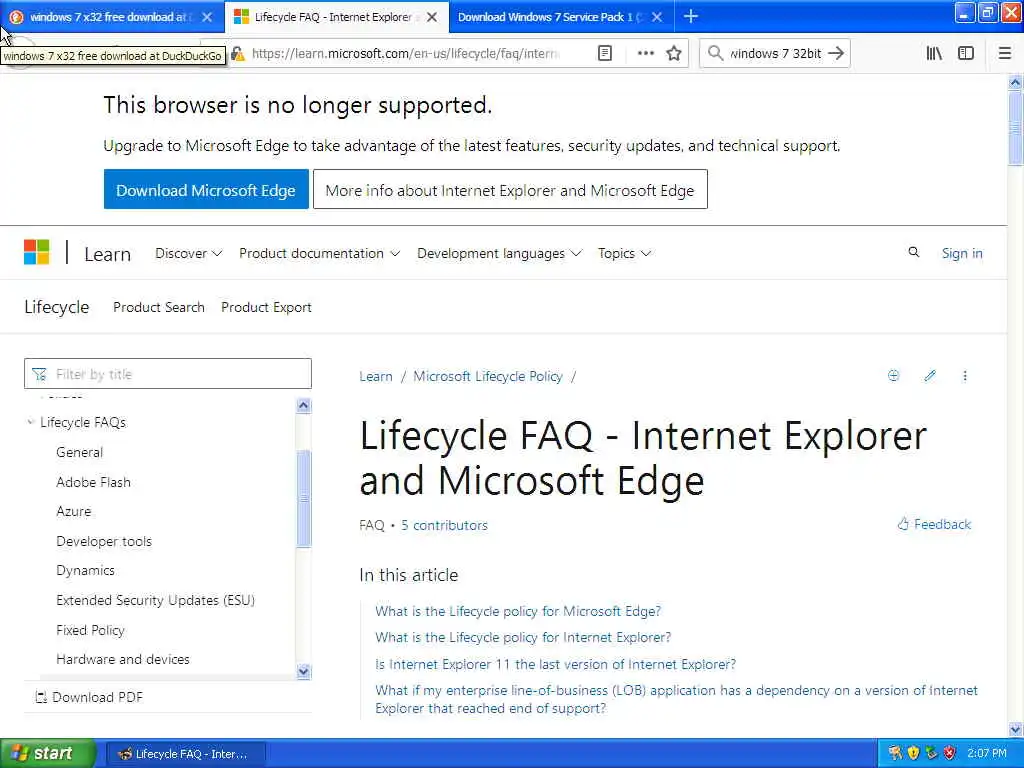Open Firefox library icon
This screenshot has height=768, width=1024.
coord(934,54)
